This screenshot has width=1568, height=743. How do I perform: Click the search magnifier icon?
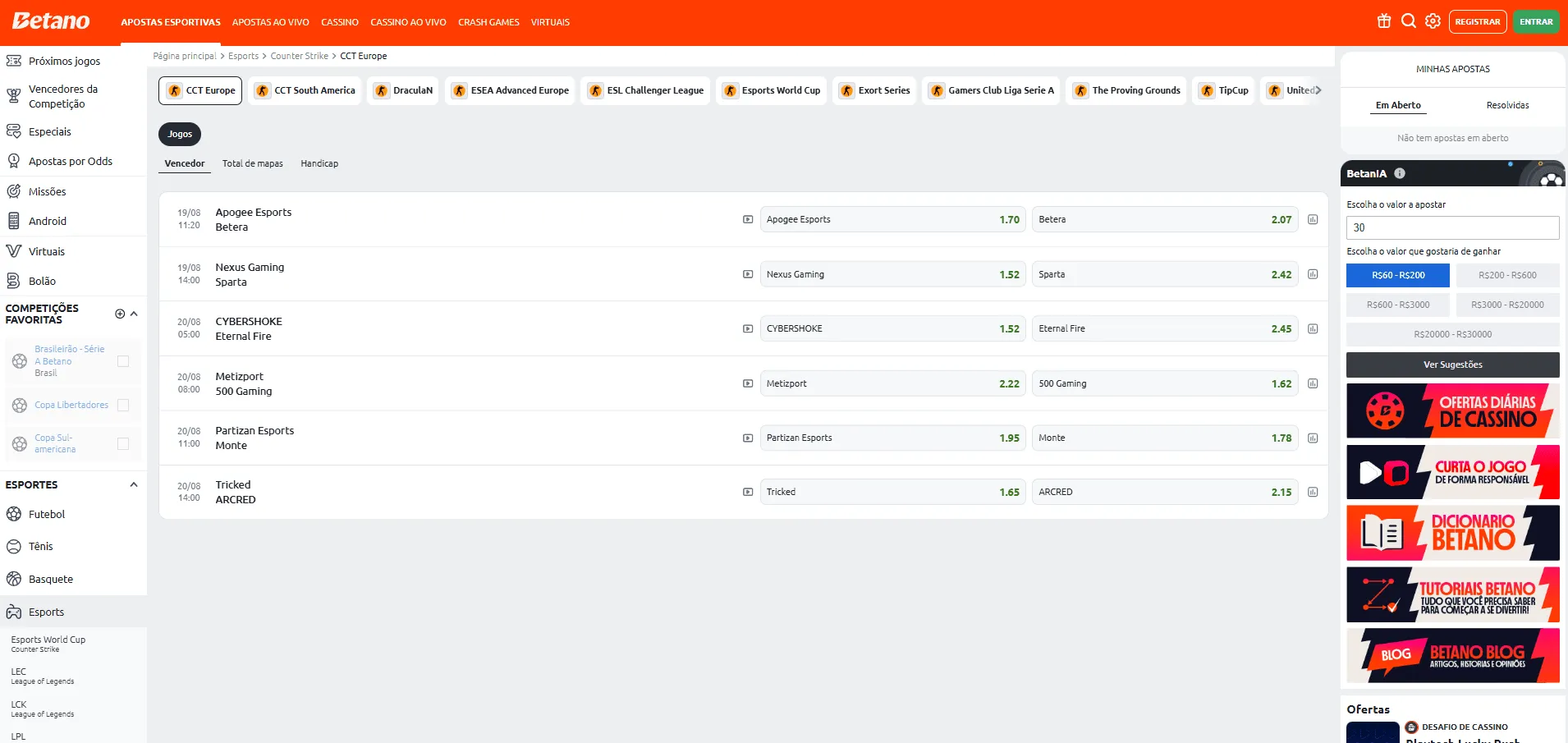click(1409, 21)
